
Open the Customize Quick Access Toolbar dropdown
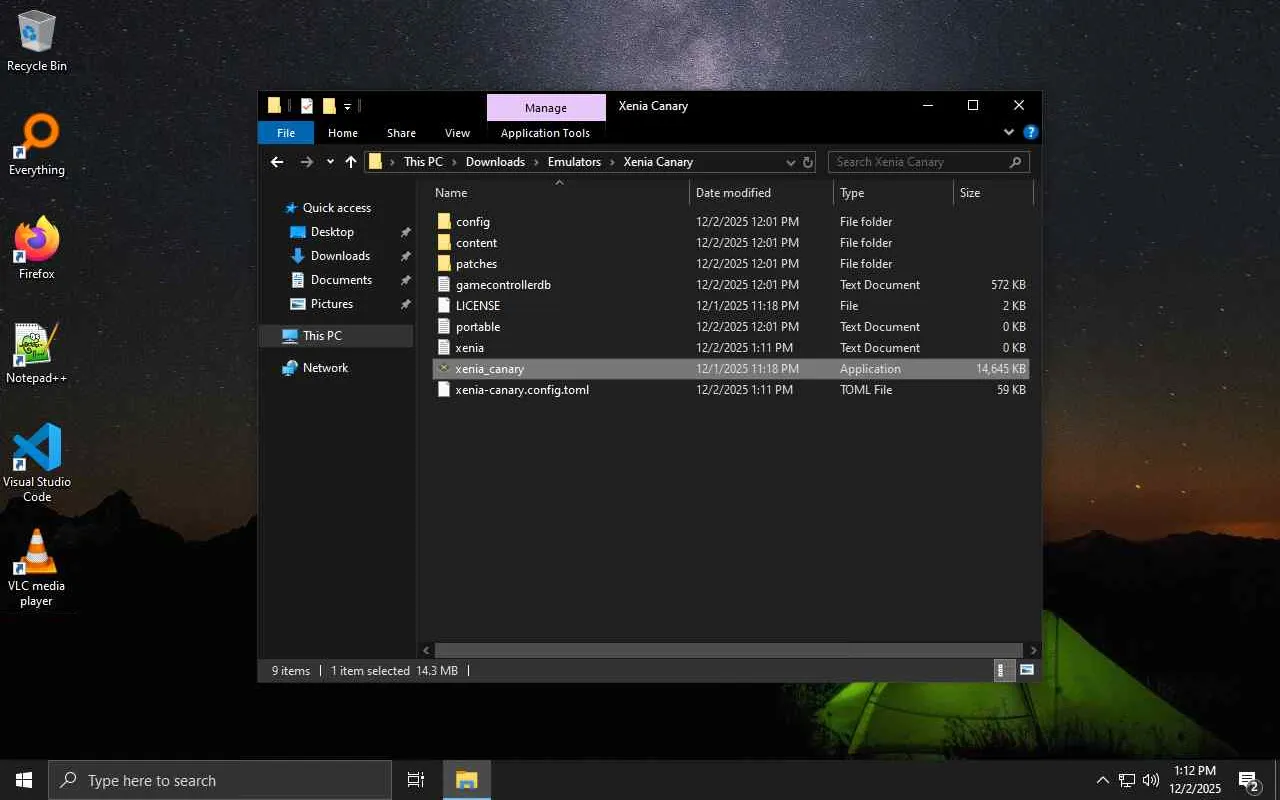(x=348, y=106)
